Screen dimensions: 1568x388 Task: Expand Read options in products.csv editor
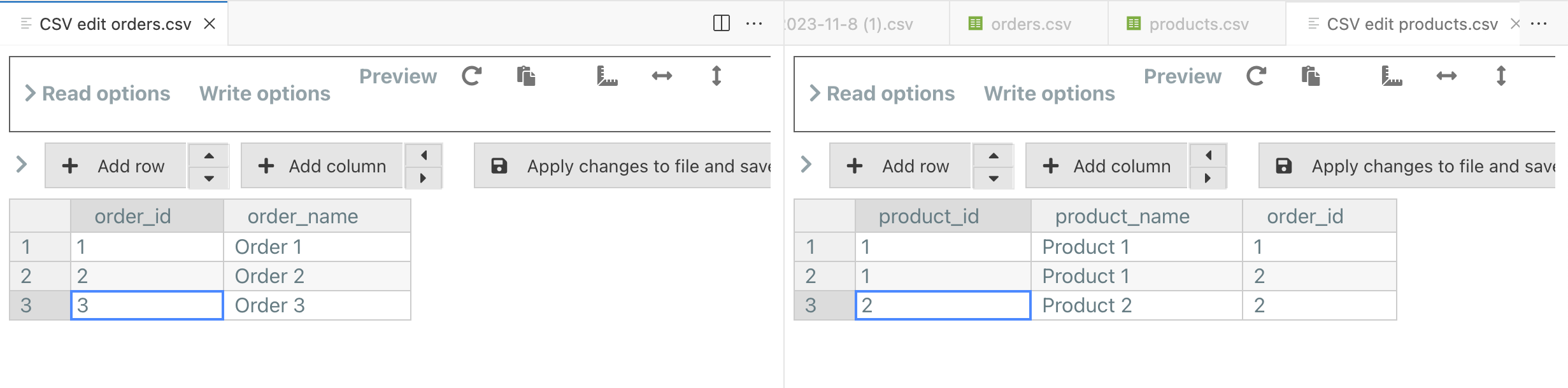pos(881,94)
